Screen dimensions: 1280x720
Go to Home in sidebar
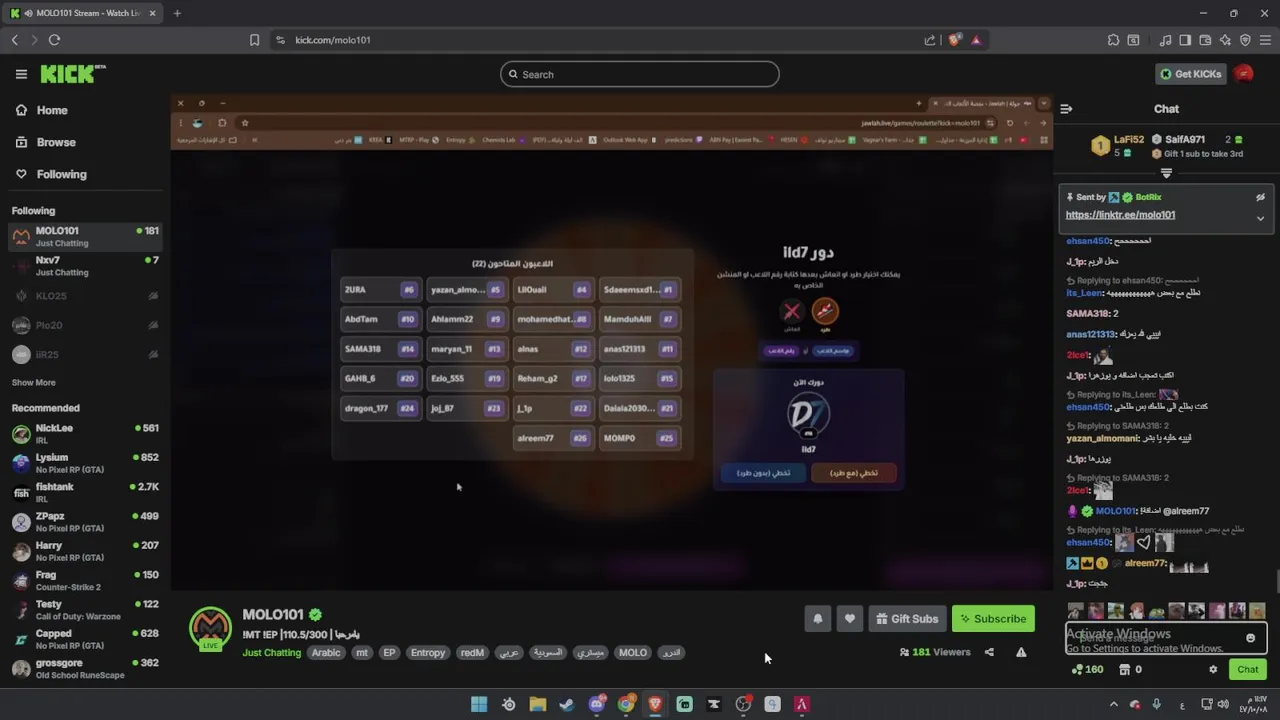[x=51, y=110]
